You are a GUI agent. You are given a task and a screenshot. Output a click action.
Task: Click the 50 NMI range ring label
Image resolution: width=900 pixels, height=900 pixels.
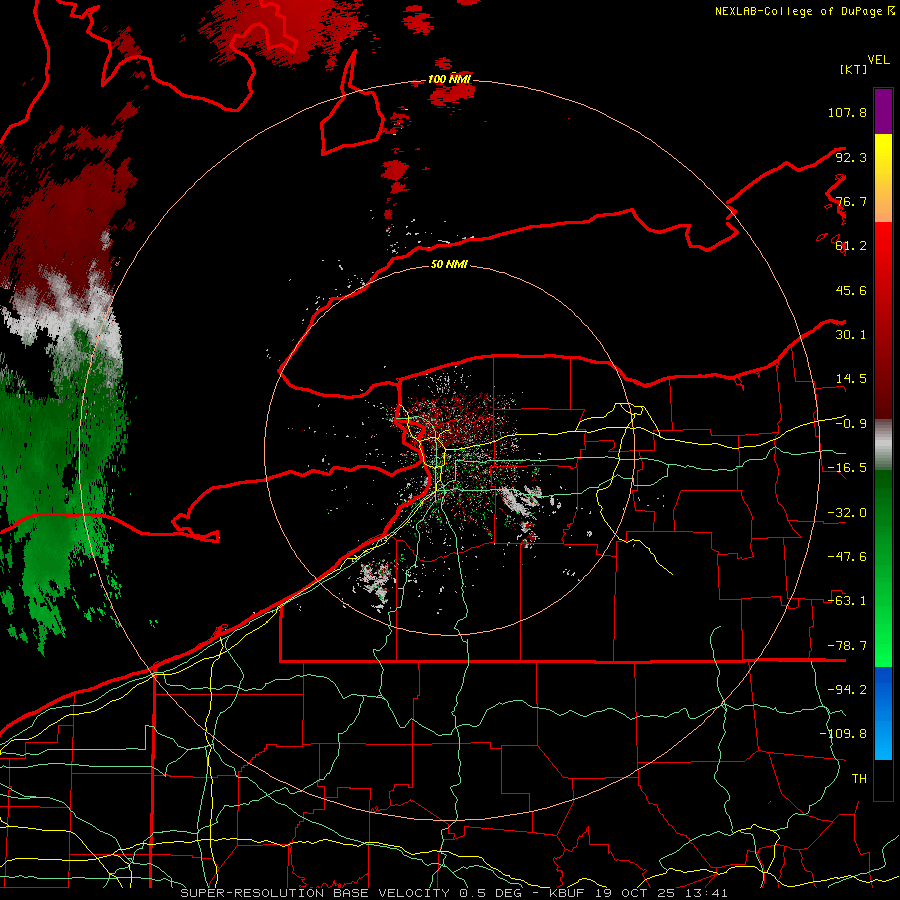tap(449, 265)
